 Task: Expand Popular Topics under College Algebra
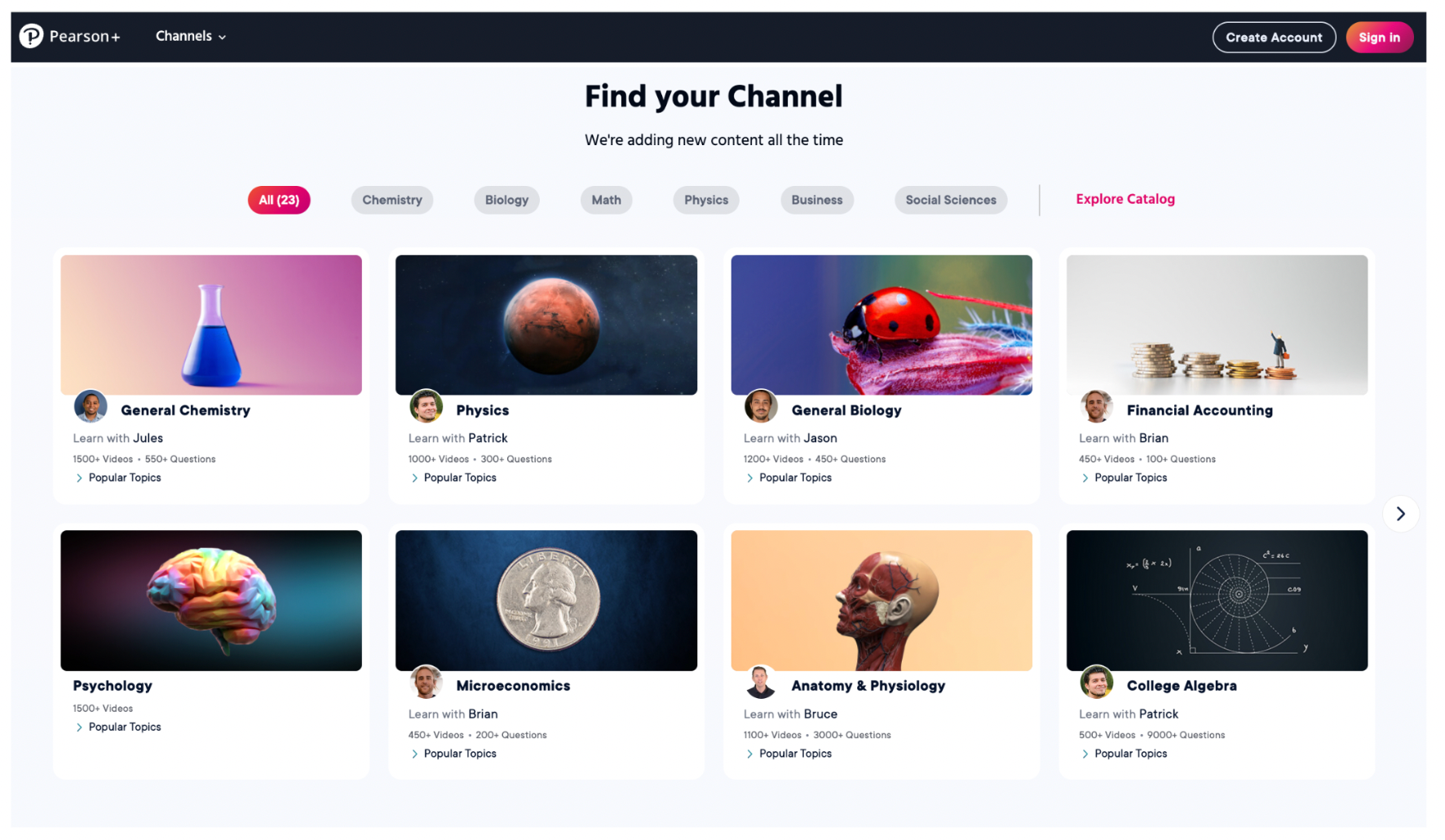click(x=1124, y=754)
